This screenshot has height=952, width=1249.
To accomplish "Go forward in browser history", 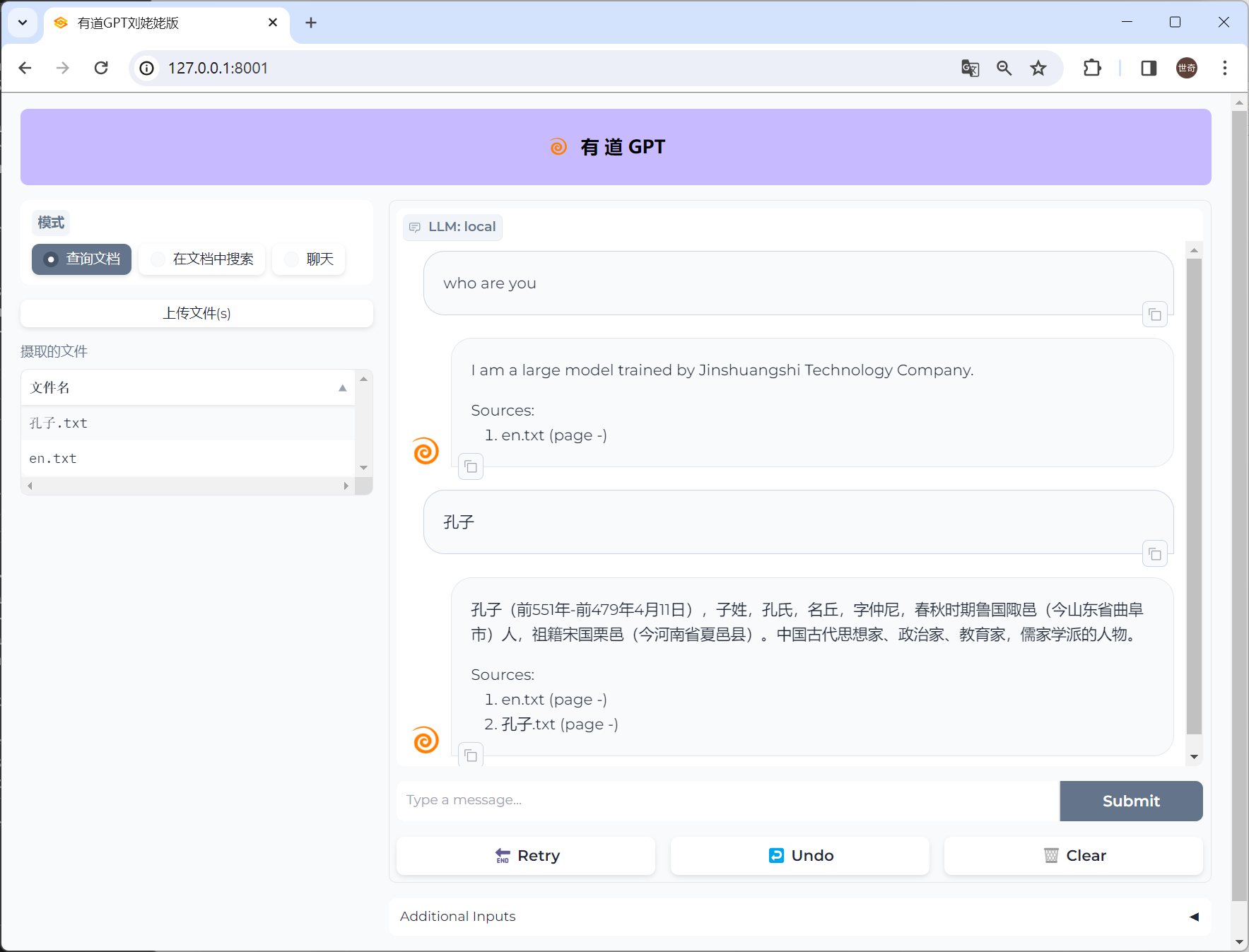I will pyautogui.click(x=63, y=68).
